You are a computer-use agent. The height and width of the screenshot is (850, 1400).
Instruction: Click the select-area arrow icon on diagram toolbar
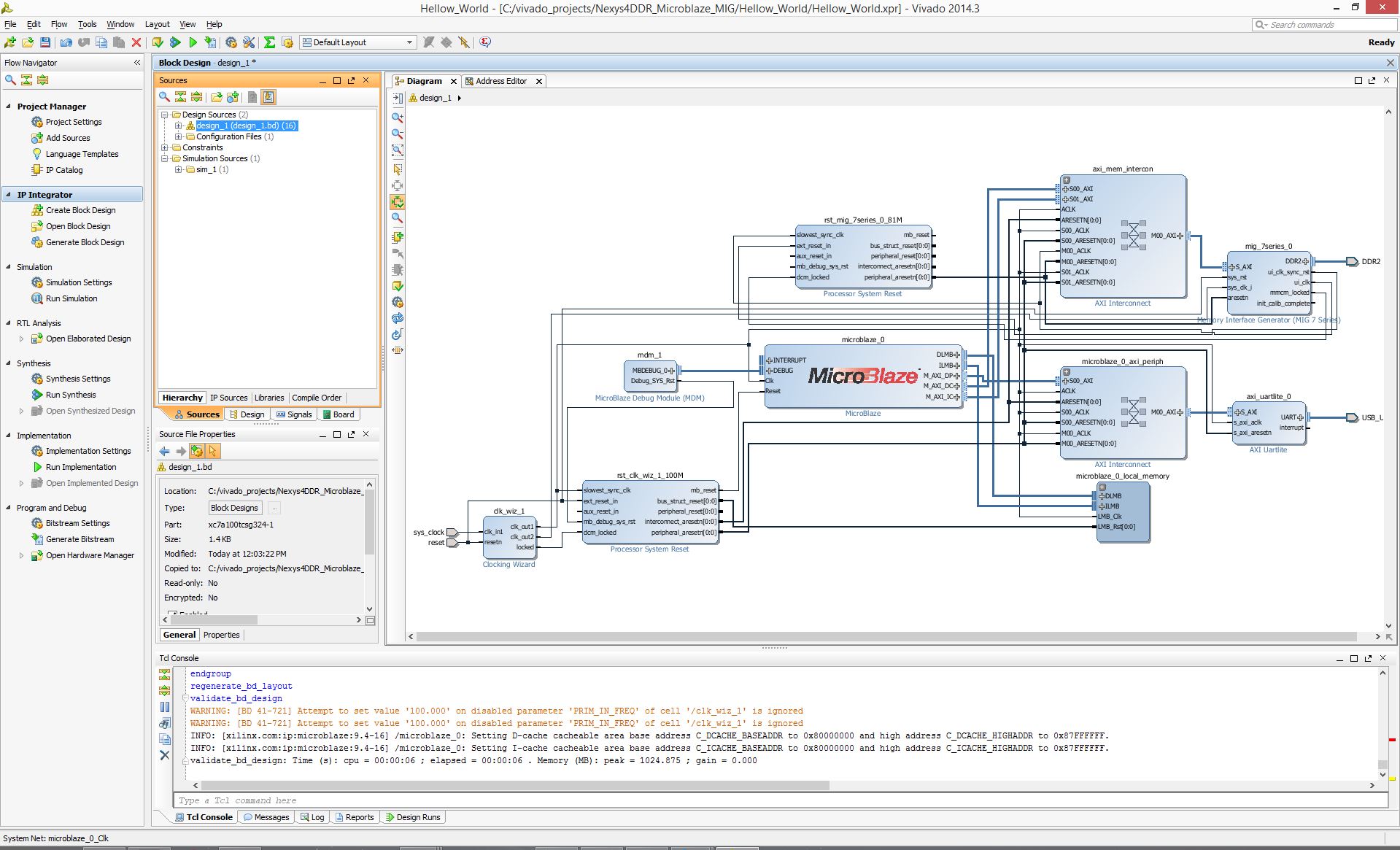point(398,169)
